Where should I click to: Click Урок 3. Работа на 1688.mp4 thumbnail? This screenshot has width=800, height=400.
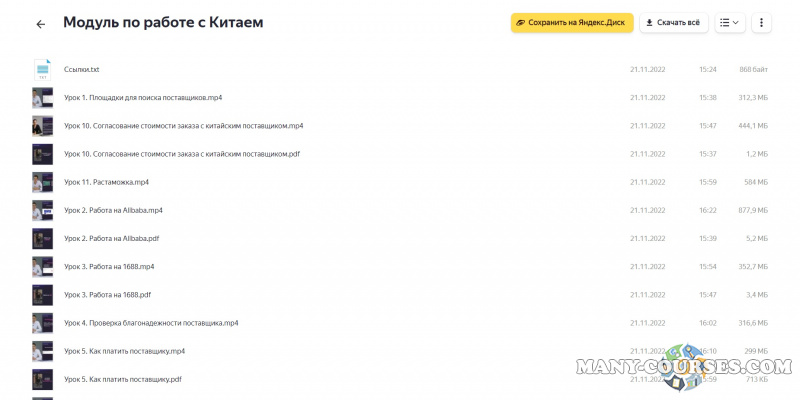point(42,267)
